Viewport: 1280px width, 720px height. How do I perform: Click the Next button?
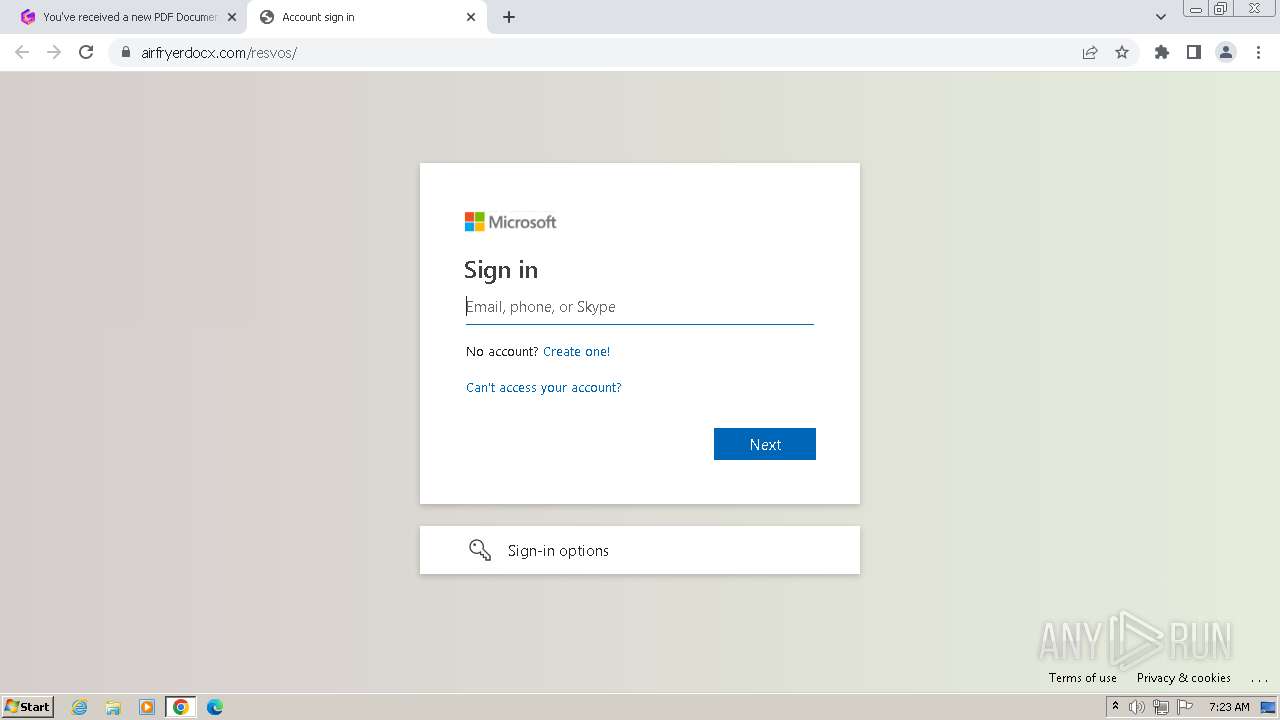[x=765, y=444]
